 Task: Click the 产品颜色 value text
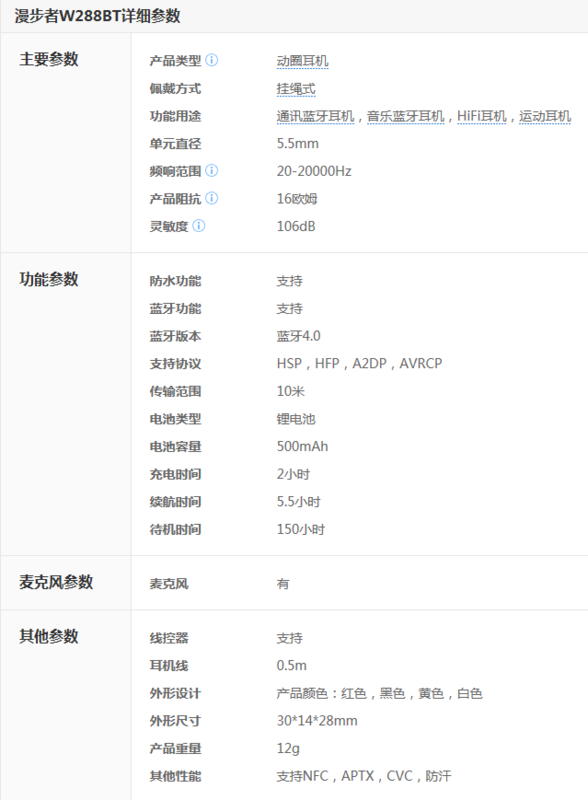click(380, 693)
